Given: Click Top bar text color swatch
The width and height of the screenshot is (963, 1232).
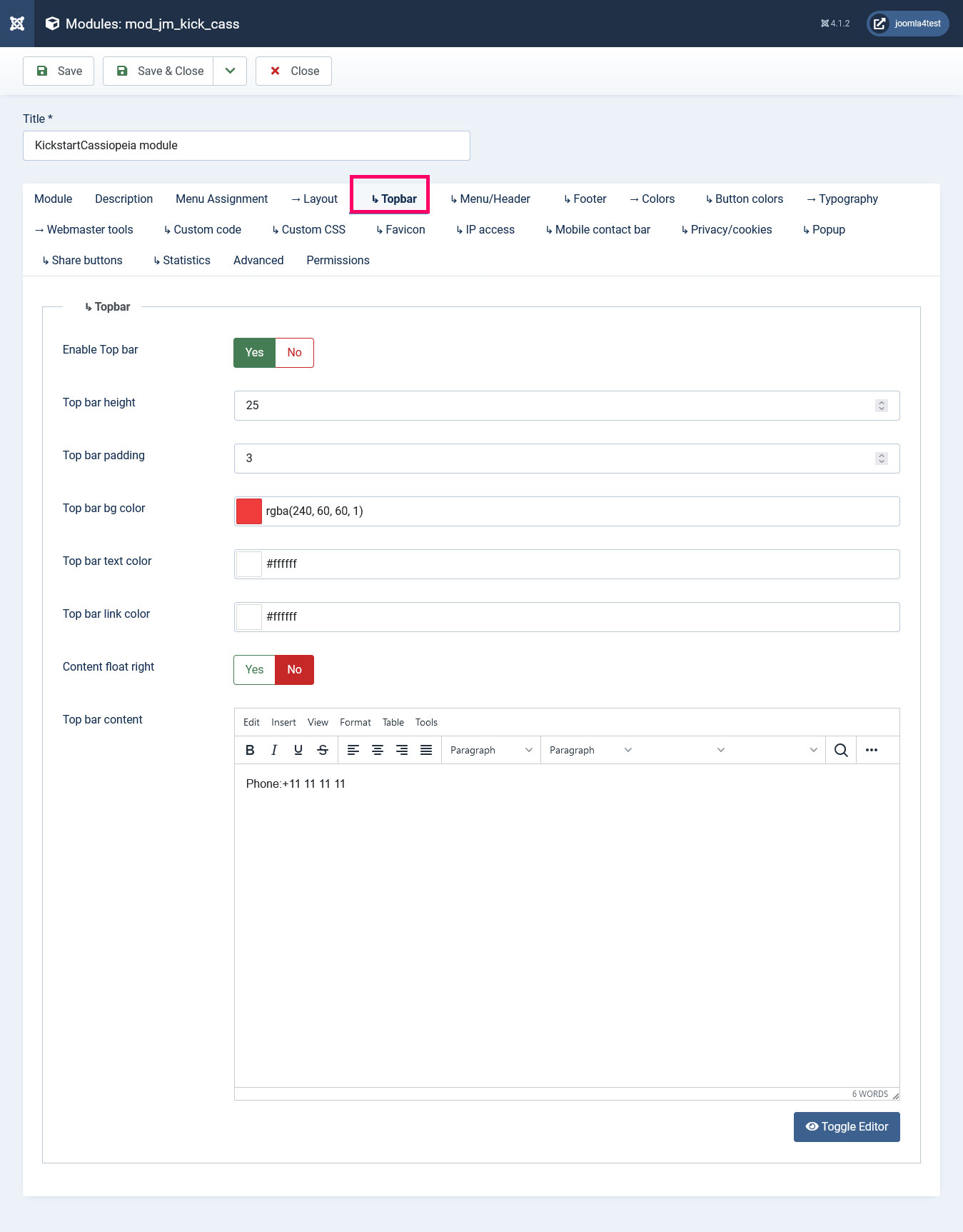Looking at the screenshot, I should [249, 564].
